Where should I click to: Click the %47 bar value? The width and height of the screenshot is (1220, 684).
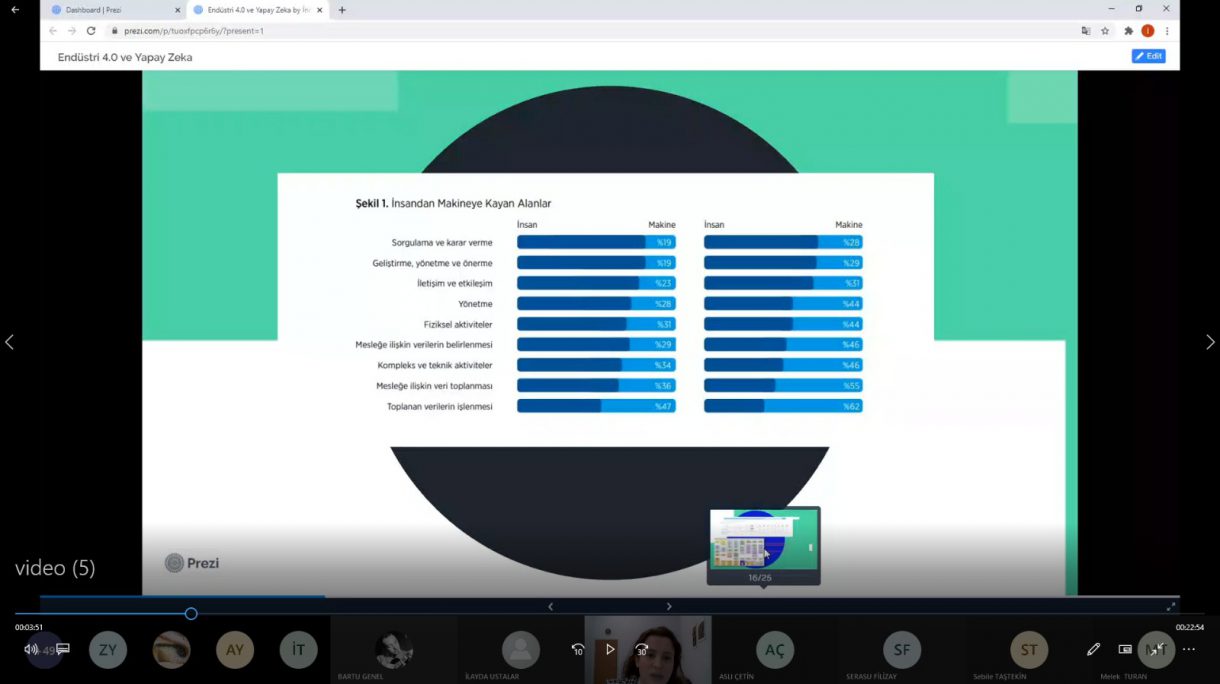(x=664, y=406)
